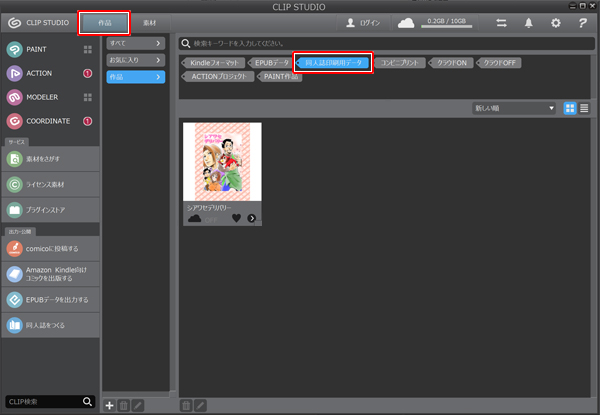Screen dimensions: 600x415
Task: Click the CLIP検索 magnifier icon
Action: pyautogui.click(x=88, y=402)
